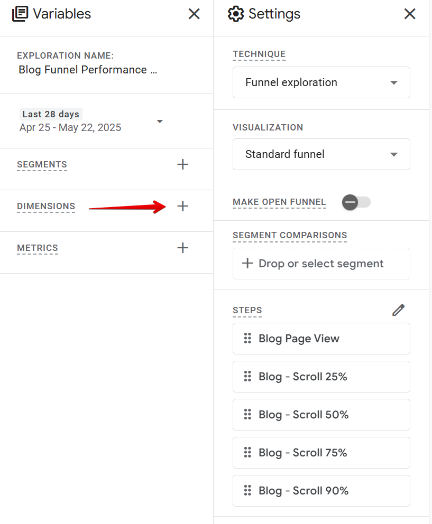This screenshot has width=432, height=524.
Task: Add a new dimension with plus icon
Action: 182,206
